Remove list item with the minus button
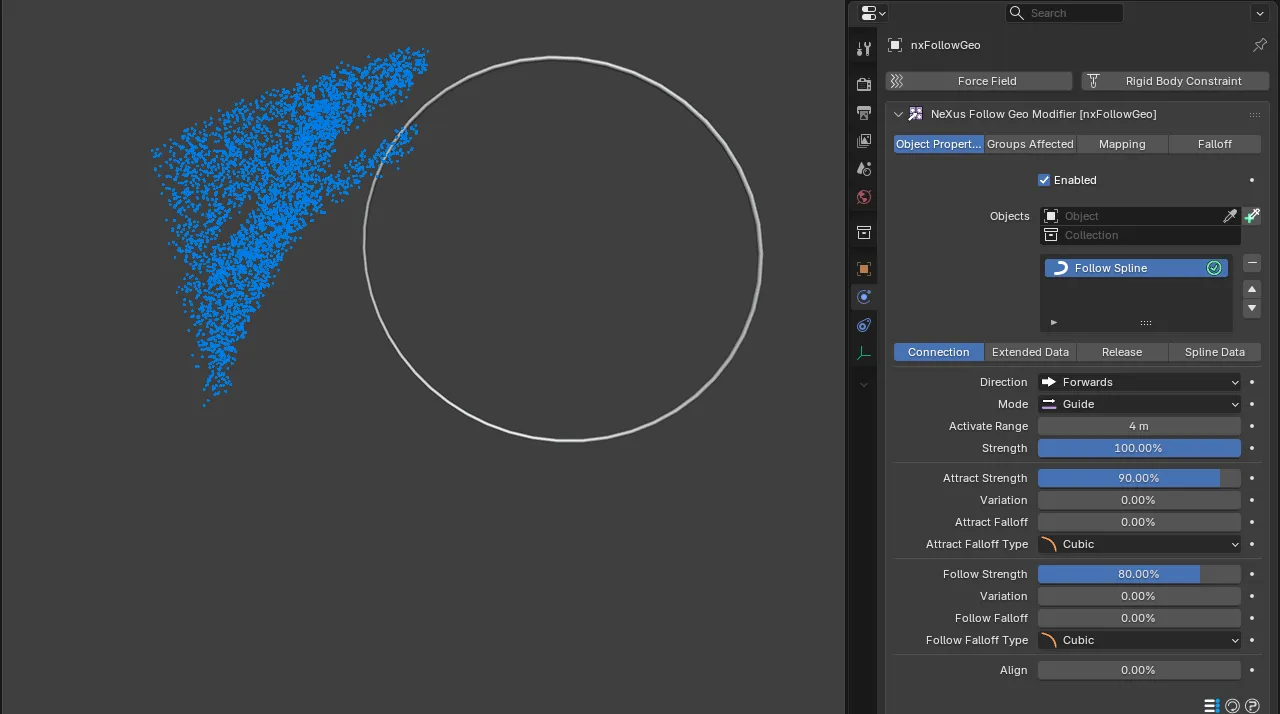1280x714 pixels. (x=1252, y=263)
